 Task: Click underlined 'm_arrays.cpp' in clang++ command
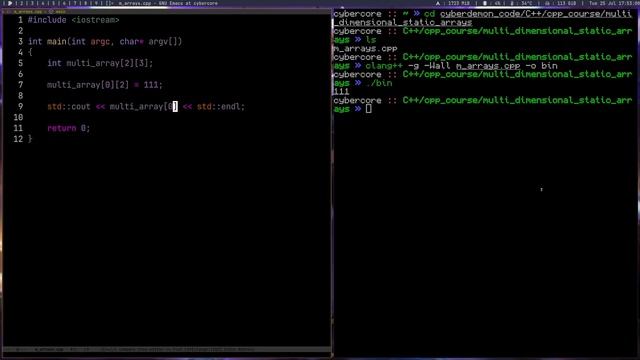coord(488,66)
